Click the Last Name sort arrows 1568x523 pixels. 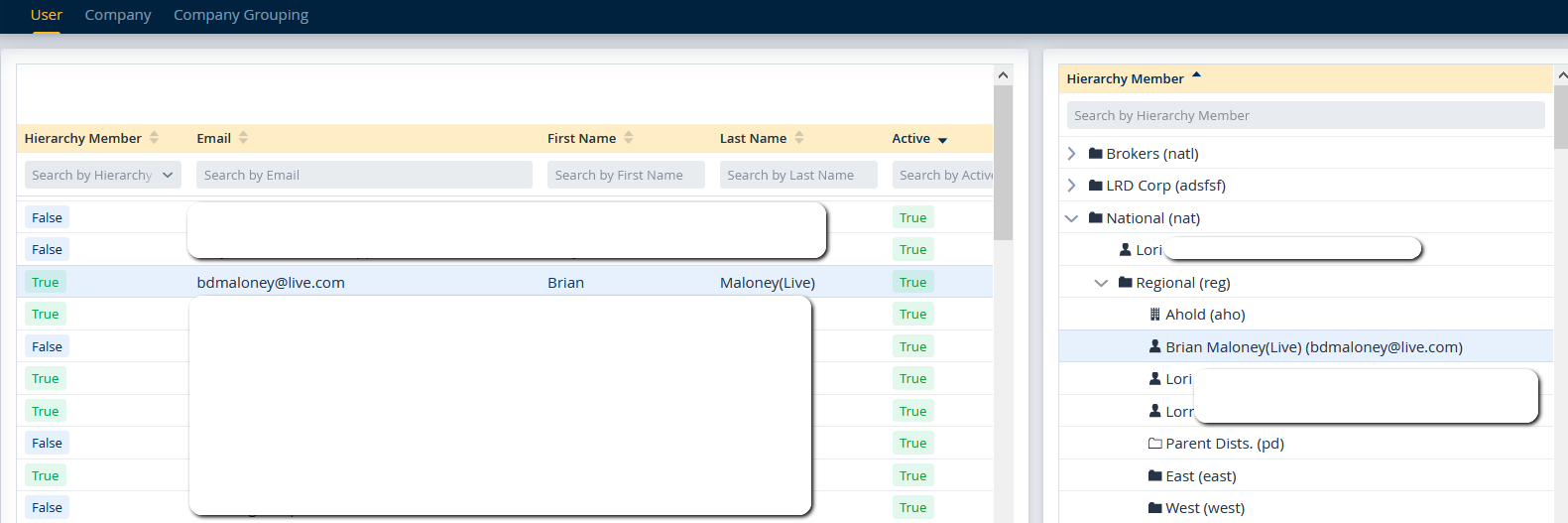click(x=798, y=138)
